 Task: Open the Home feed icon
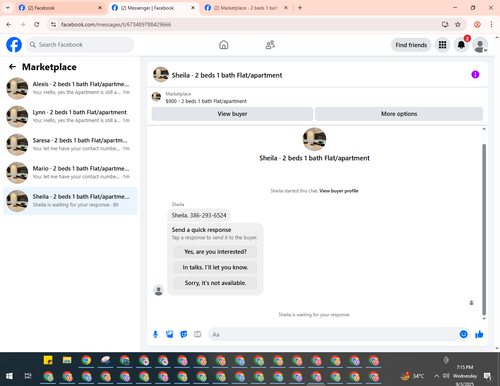click(224, 45)
